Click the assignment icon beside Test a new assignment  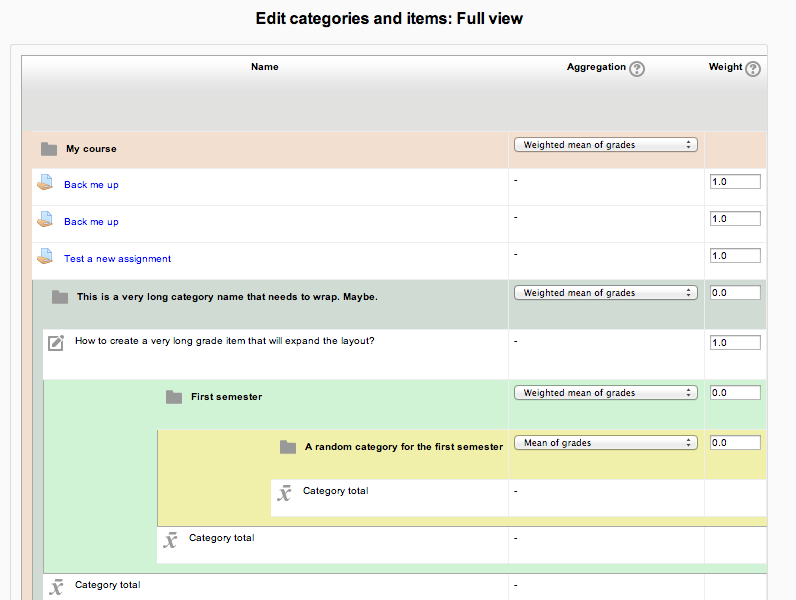[x=45, y=256]
